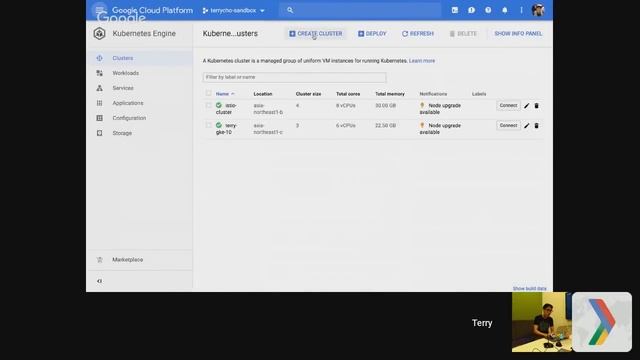
Task: Click the CREATE CLUSTER button
Action: click(x=316, y=33)
